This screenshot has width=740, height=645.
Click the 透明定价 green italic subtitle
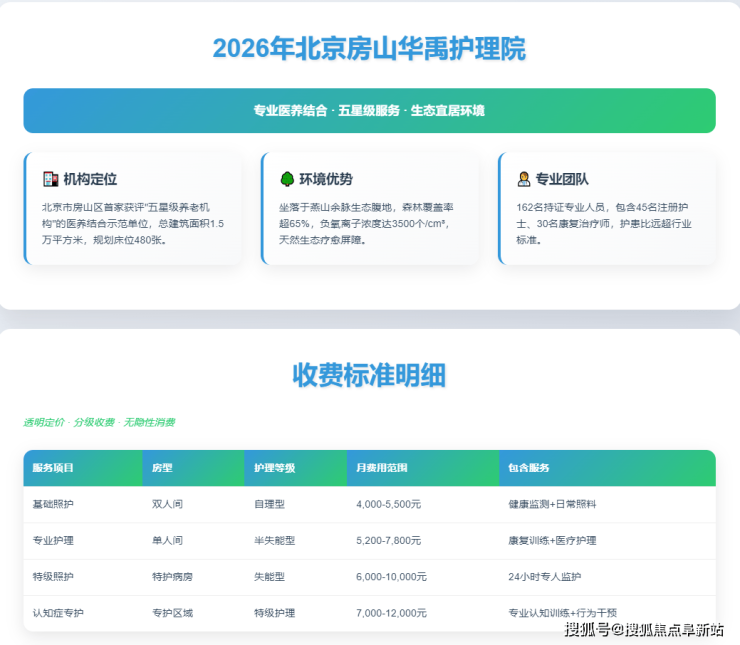pos(99,422)
